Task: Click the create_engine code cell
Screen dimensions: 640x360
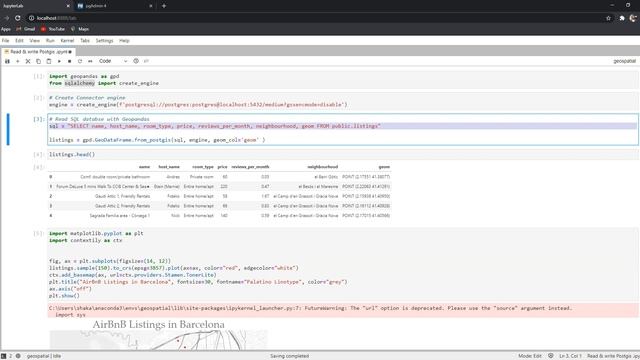Action: (x=342, y=101)
